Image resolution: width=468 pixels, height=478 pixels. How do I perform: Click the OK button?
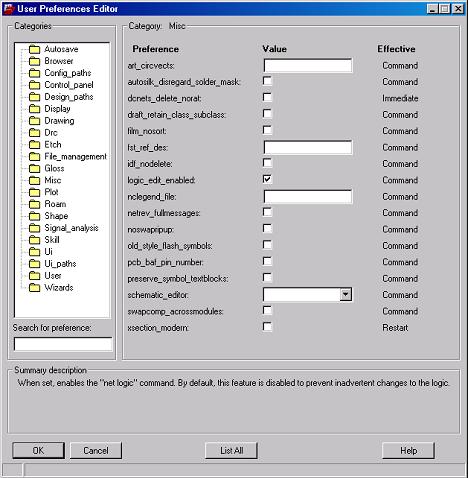click(38, 451)
